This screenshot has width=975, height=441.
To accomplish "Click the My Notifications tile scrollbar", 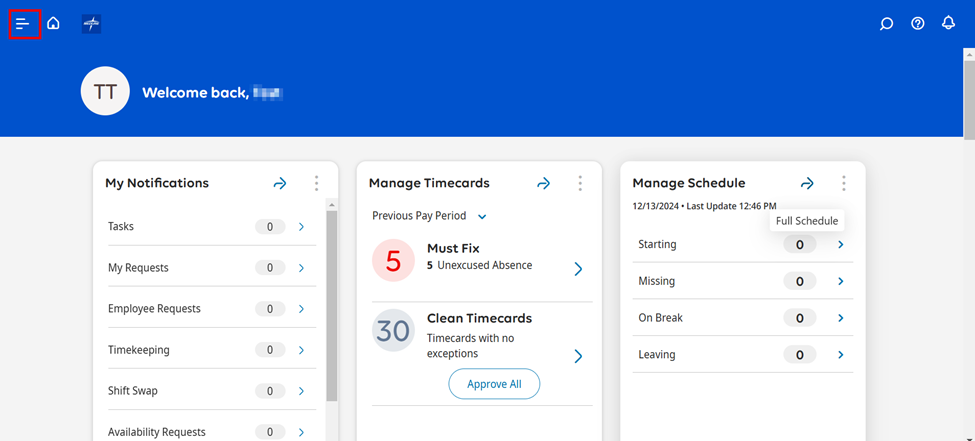I will [x=332, y=300].
